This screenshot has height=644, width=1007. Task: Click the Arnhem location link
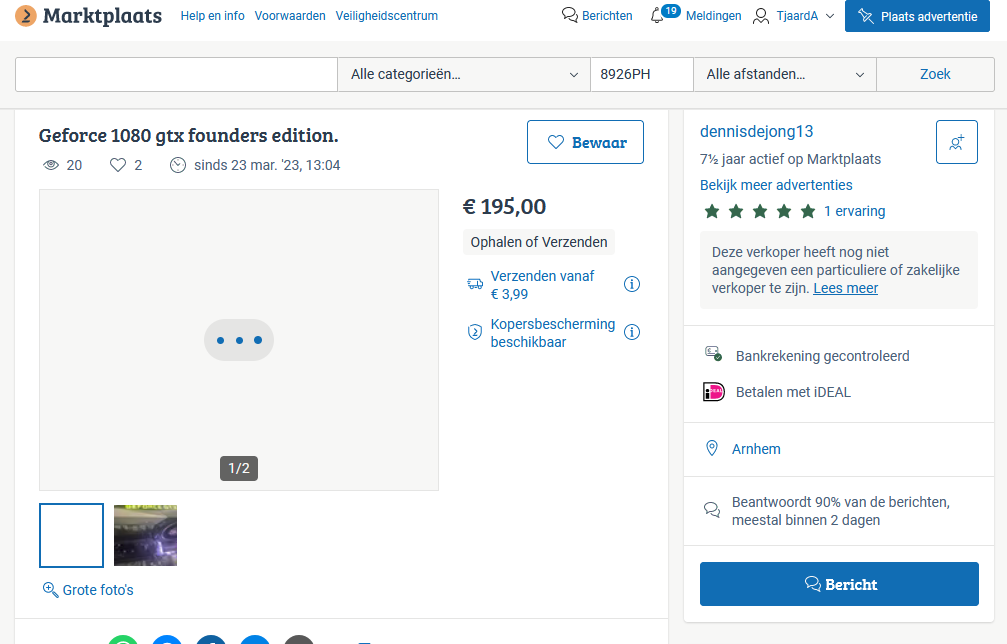[757, 449]
